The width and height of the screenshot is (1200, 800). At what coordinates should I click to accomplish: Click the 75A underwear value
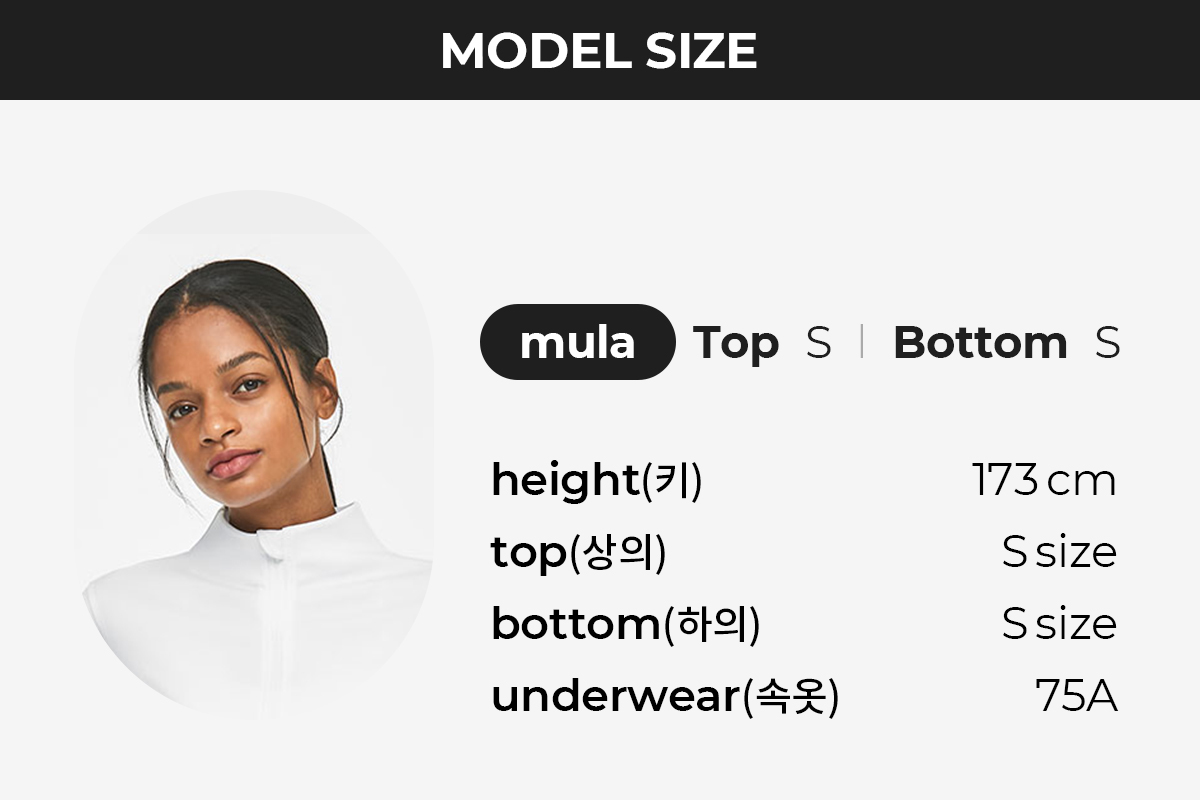tap(1076, 696)
